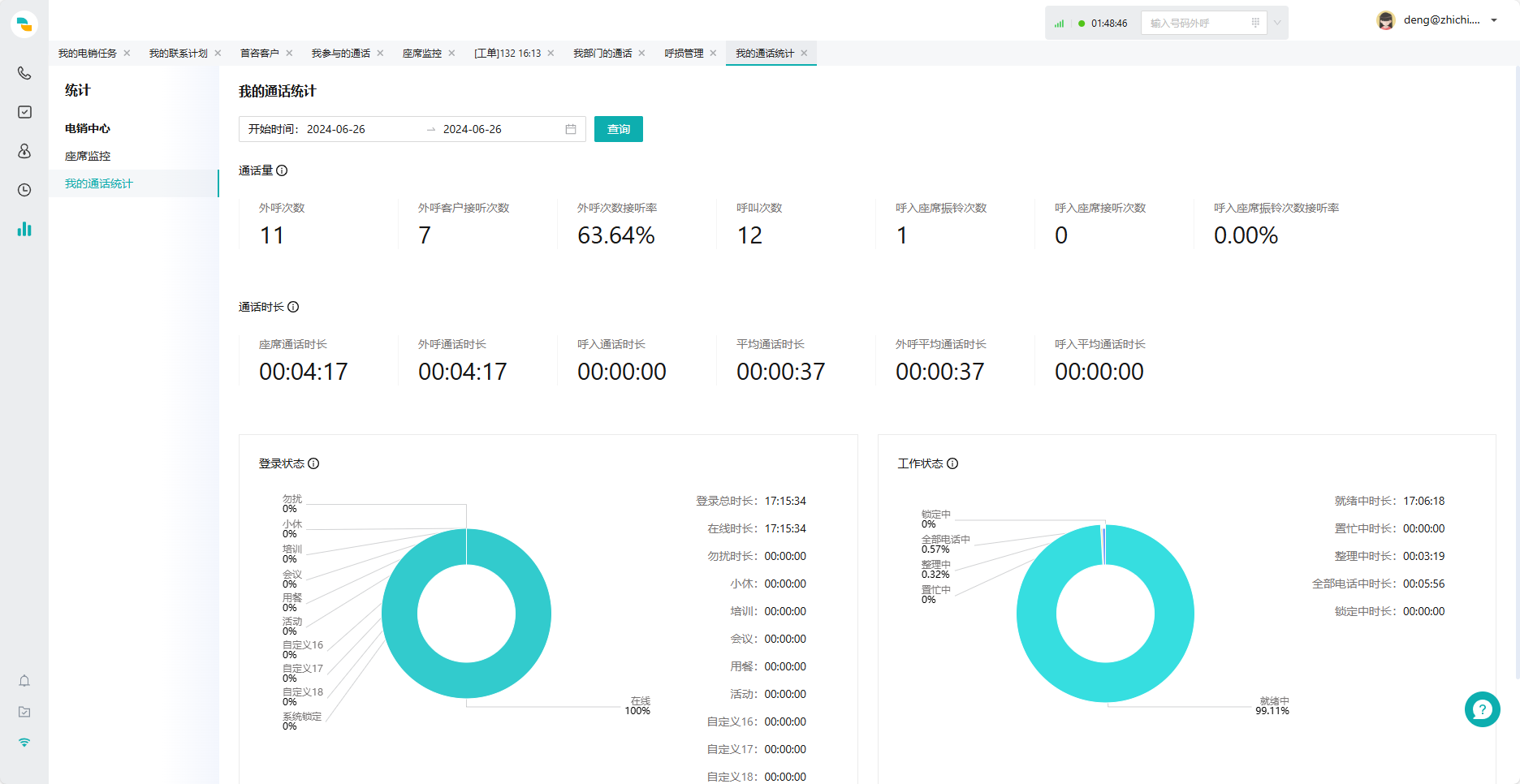The height and width of the screenshot is (784, 1520).
Task: Click the start date 2024-06-26 field
Action: point(336,129)
